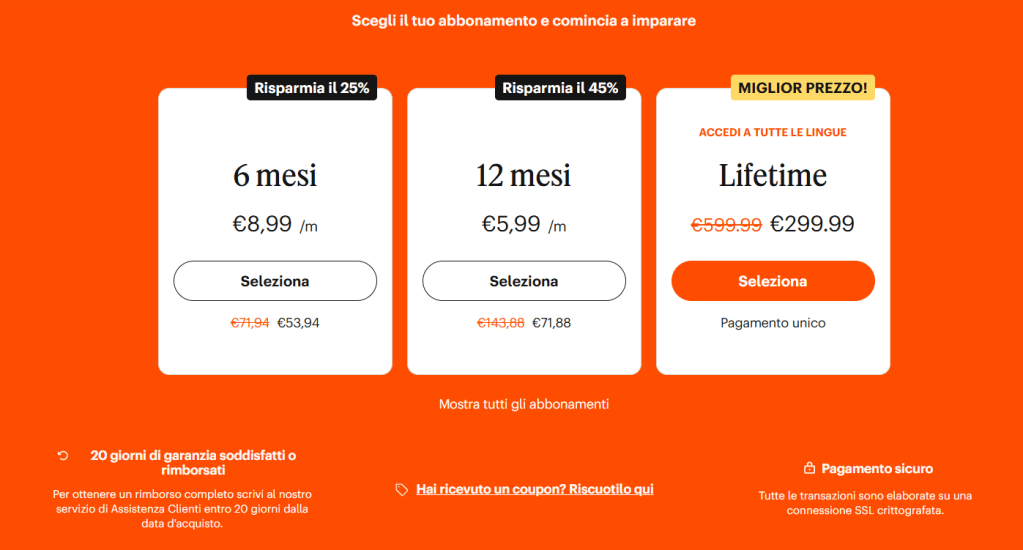Viewport: 1023px width, 550px height.
Task: Click the yellow 'MIGLIOR PREZZO!' badge
Action: [x=803, y=88]
